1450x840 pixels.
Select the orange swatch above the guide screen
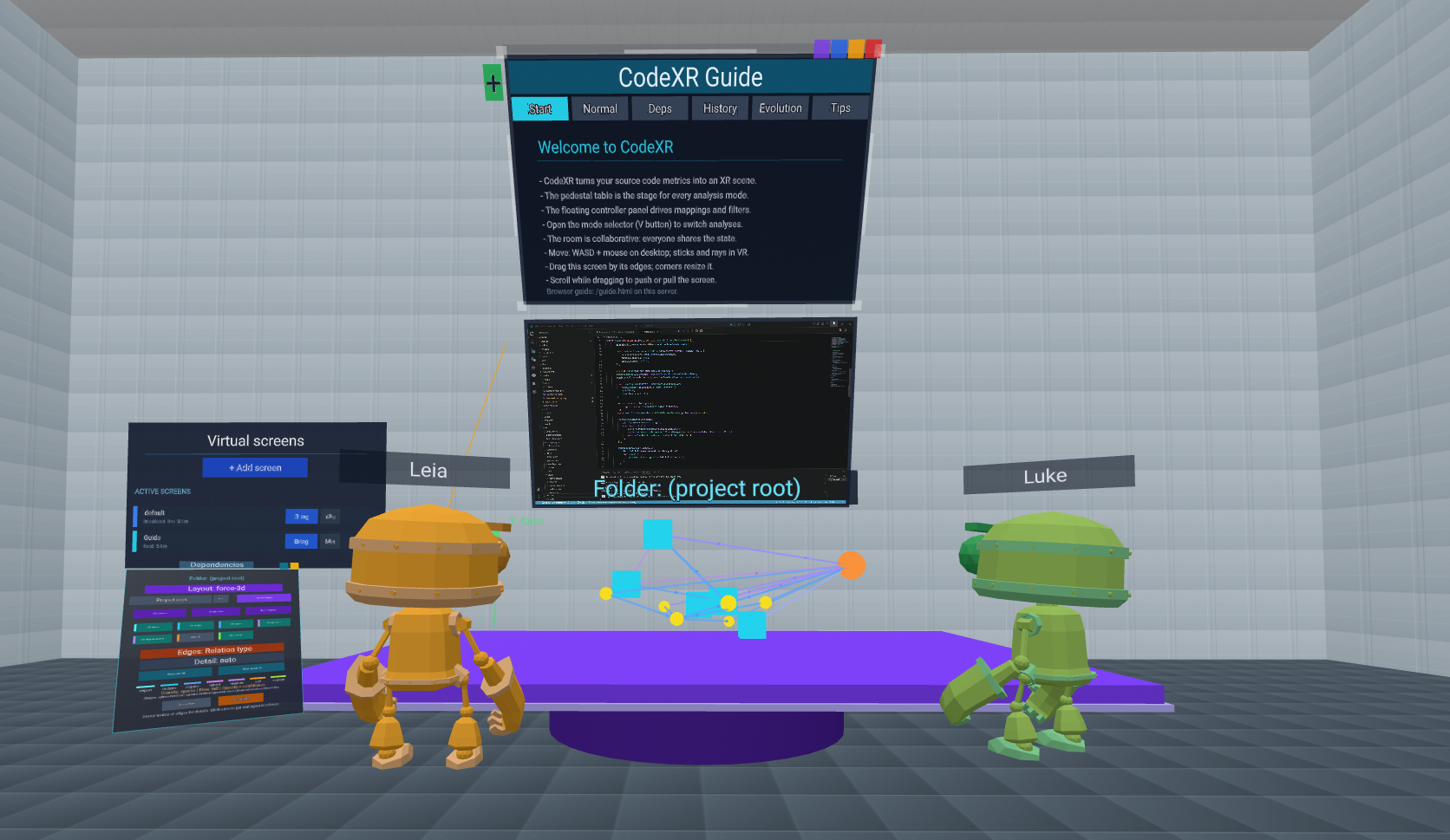coord(856,49)
